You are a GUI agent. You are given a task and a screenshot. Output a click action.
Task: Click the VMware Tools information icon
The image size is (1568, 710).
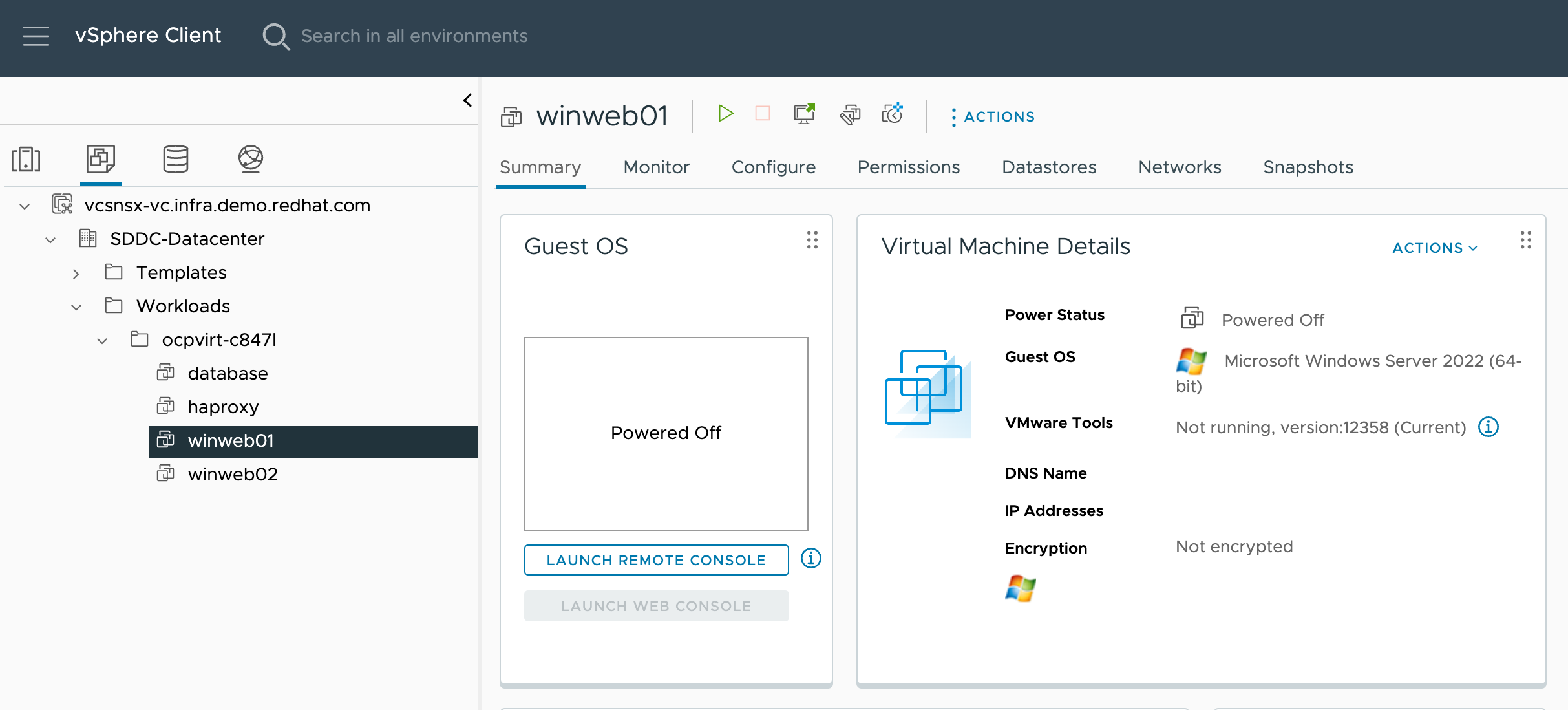point(1489,427)
